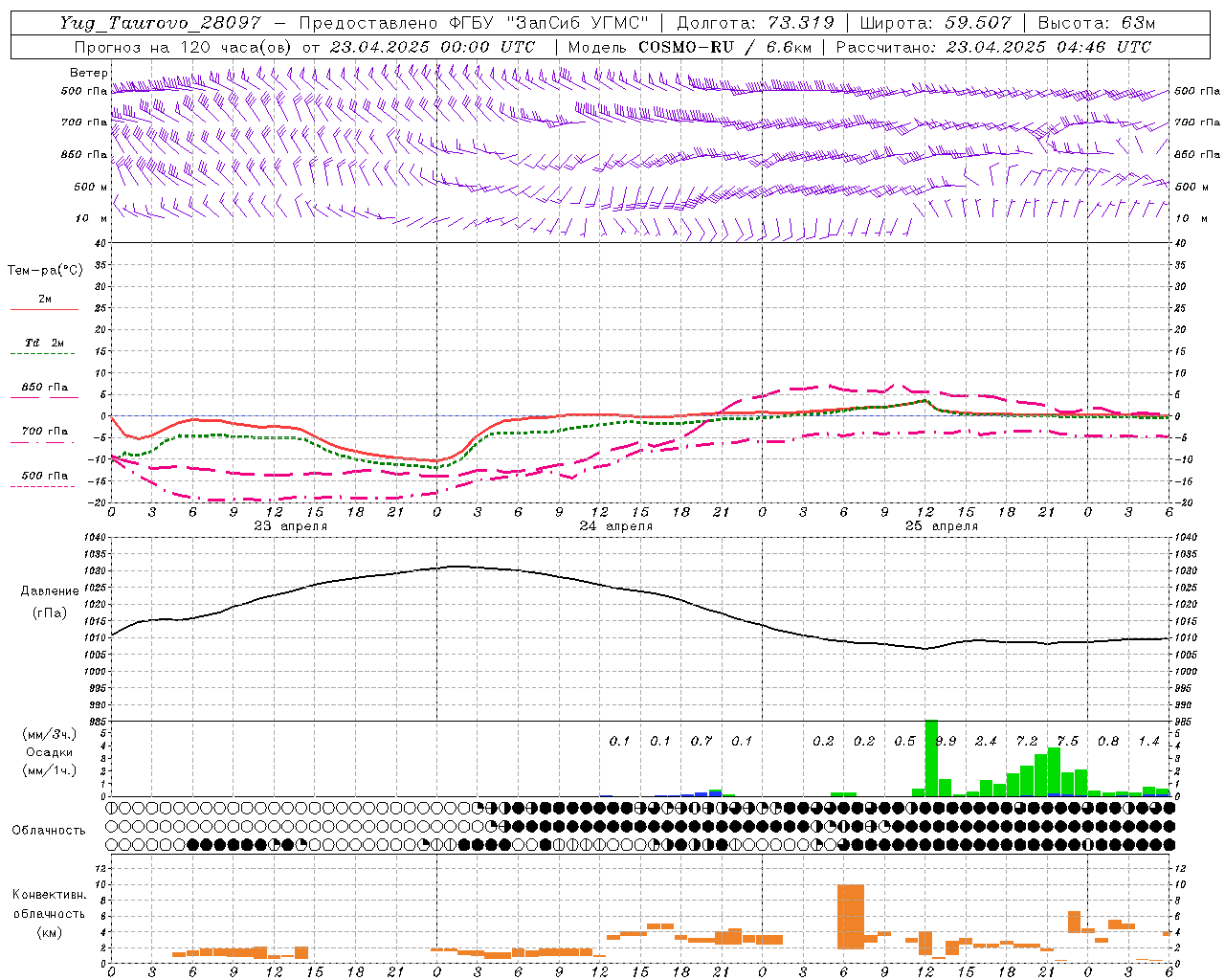
Task: Click the 0.5 precipitation total
Action: click(x=905, y=742)
